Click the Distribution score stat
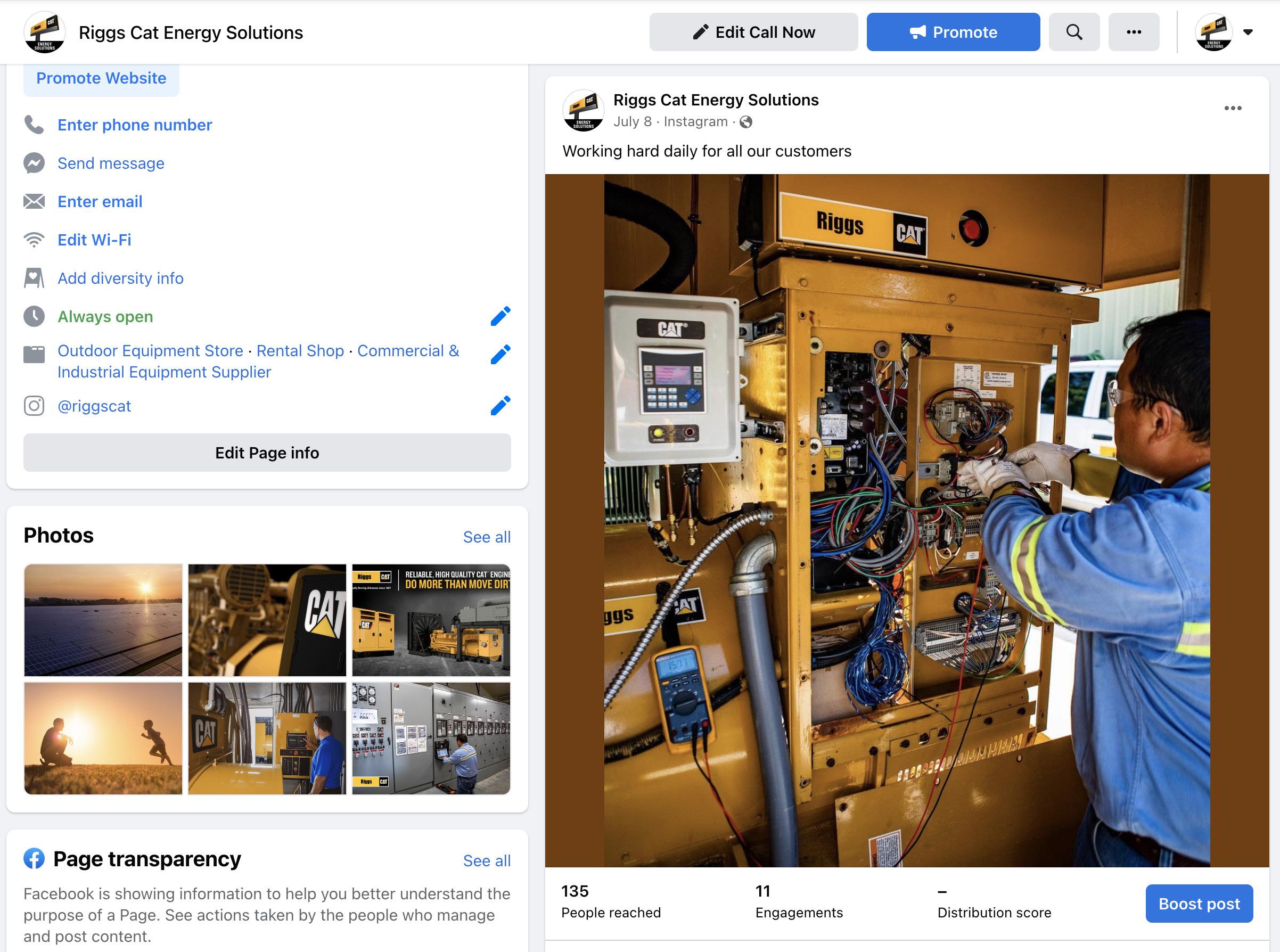The height and width of the screenshot is (952, 1280). coord(994,902)
